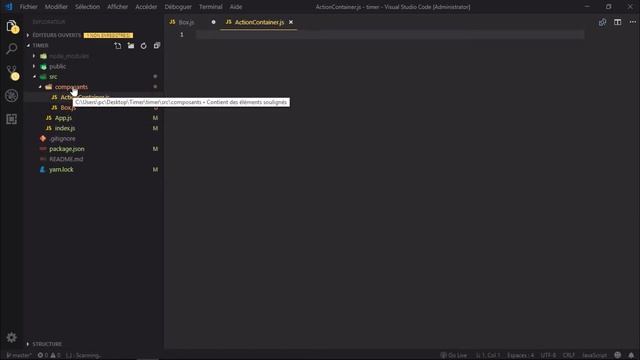The image size is (640, 360).
Task: Click the VS Code logo icon
Action: [x=8, y=7]
